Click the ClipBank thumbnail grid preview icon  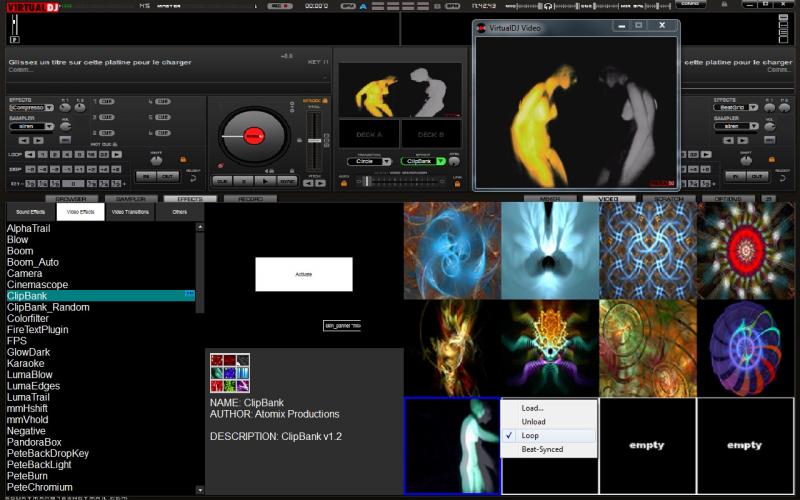click(229, 373)
